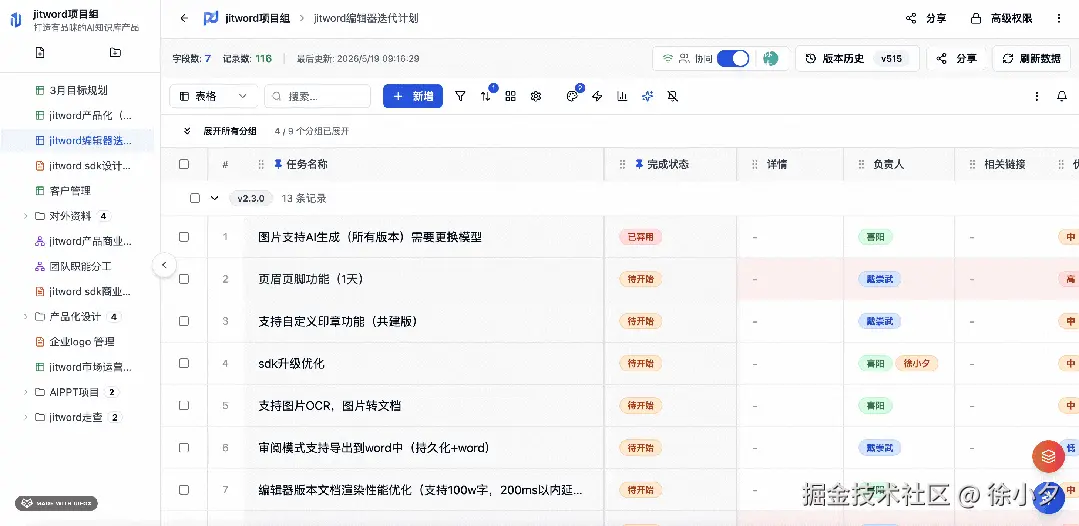Click the collaborator avatar next to switch

pyautogui.click(x=771, y=59)
